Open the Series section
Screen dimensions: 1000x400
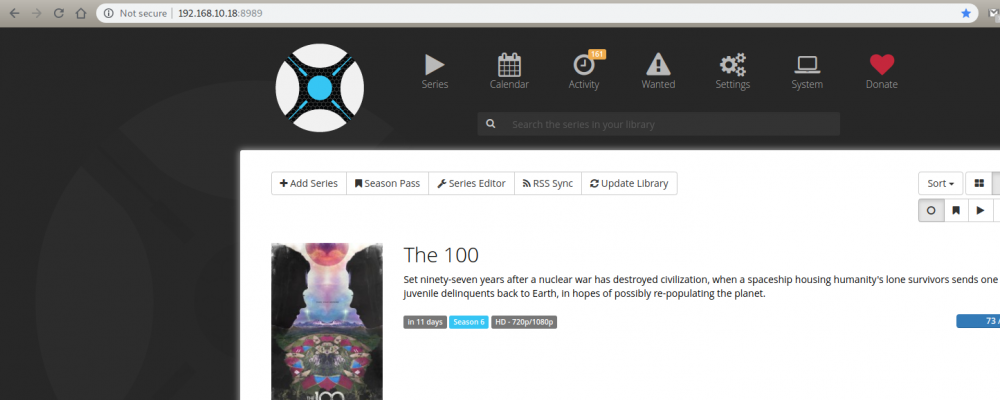pyautogui.click(x=435, y=71)
